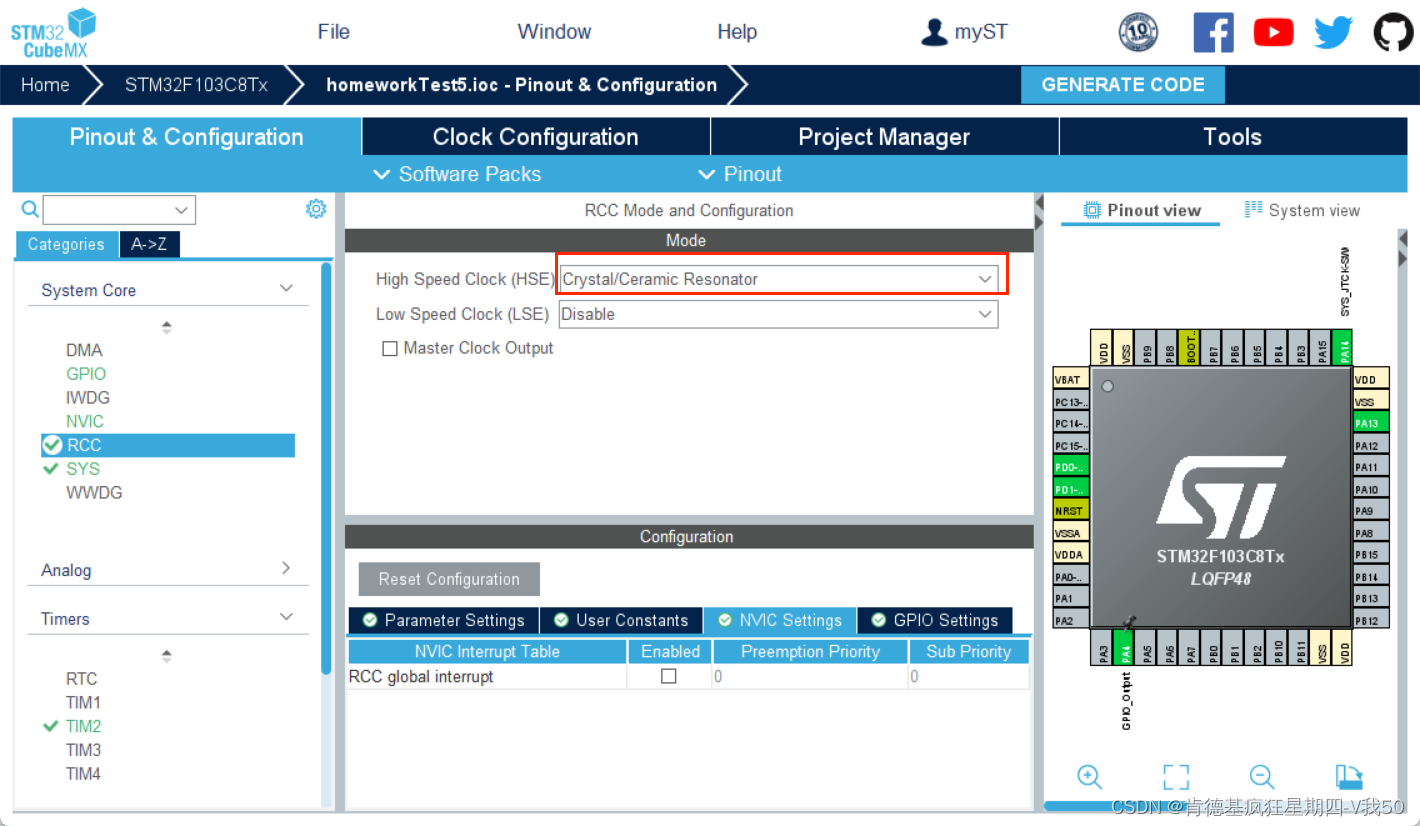The width and height of the screenshot is (1420, 826).
Task: Select the green PA14 pin on the chip
Action: tap(1344, 346)
